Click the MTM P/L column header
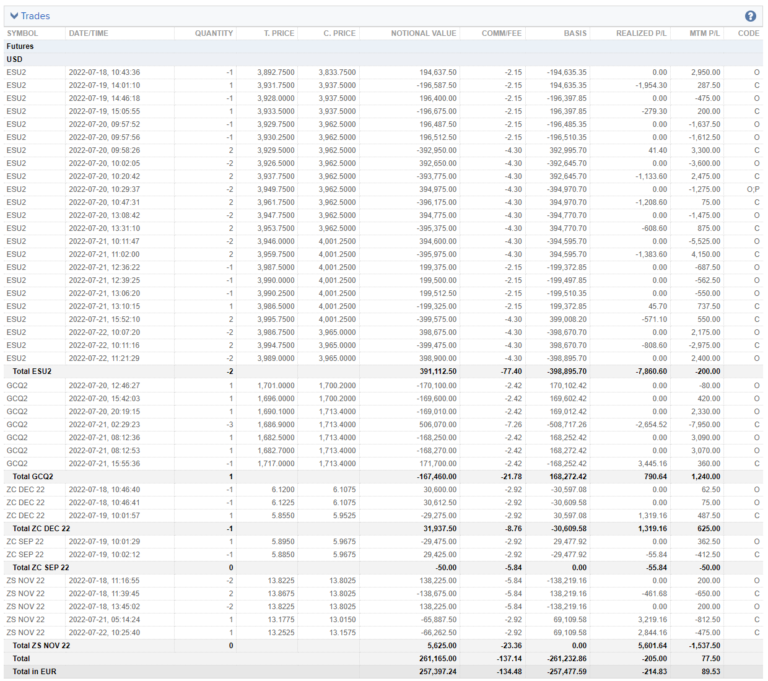The height and width of the screenshot is (681, 768). 704,33
